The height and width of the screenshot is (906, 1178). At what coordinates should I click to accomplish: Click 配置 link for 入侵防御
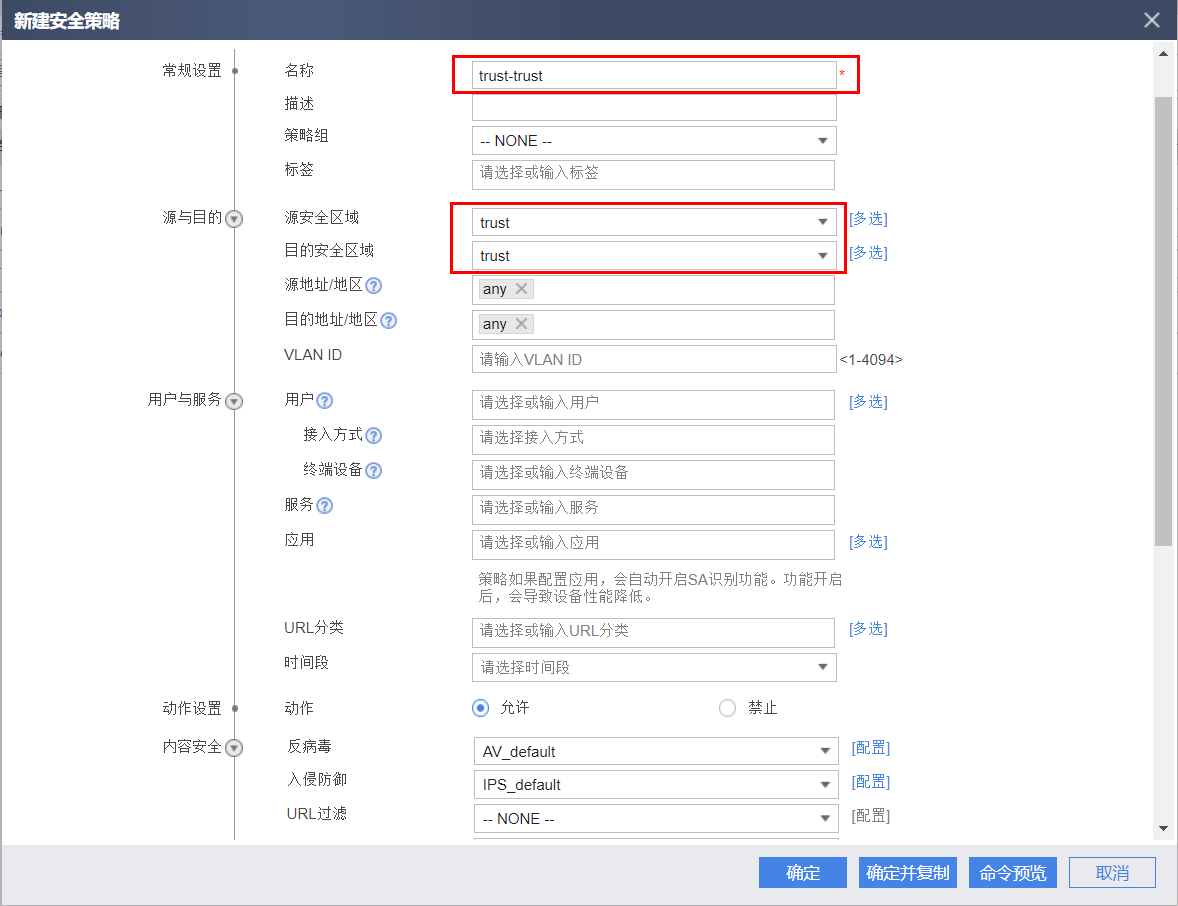[871, 781]
